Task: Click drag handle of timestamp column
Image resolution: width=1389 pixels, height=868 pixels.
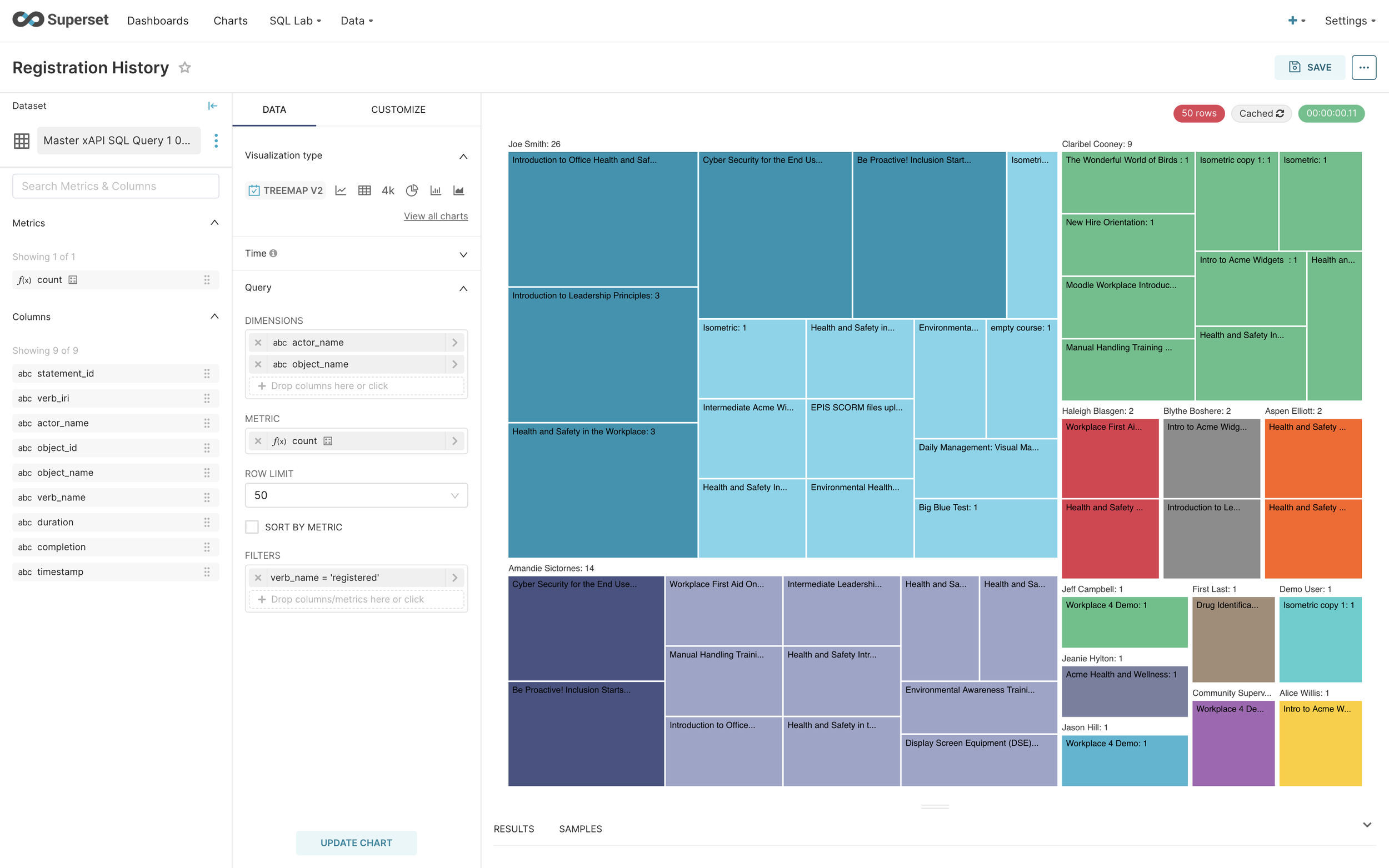Action: [207, 572]
